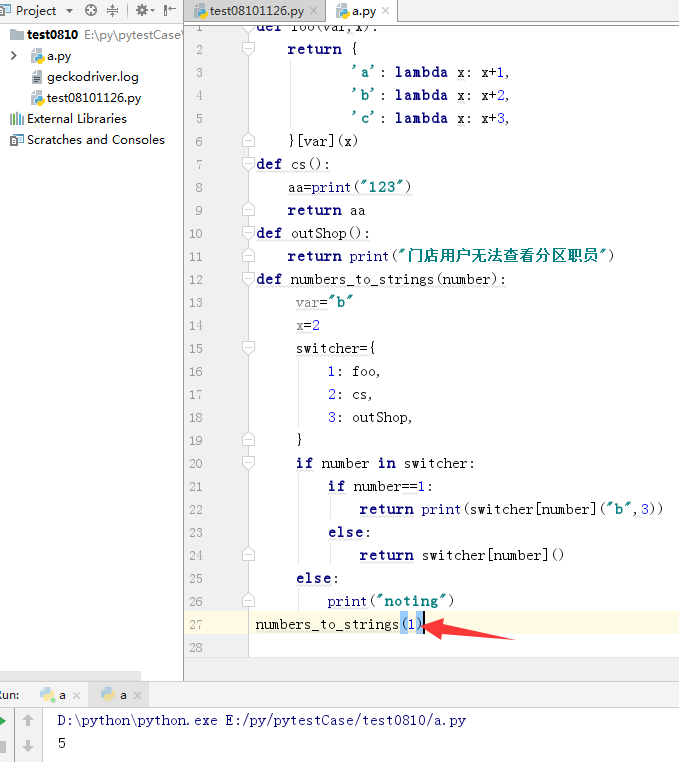Viewport: 679px width, 762px height.
Task: Switch to the test08101126.py editor tab
Action: tap(257, 11)
